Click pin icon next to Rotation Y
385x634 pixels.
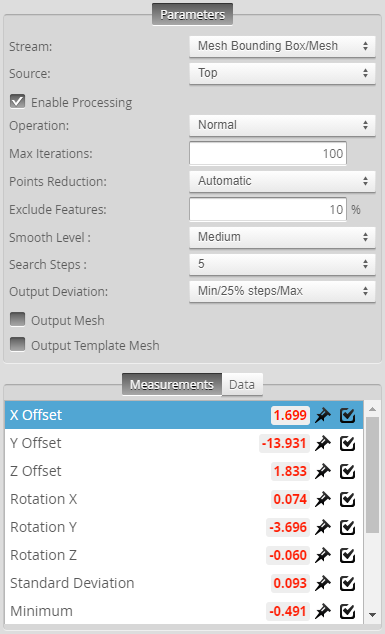323,527
